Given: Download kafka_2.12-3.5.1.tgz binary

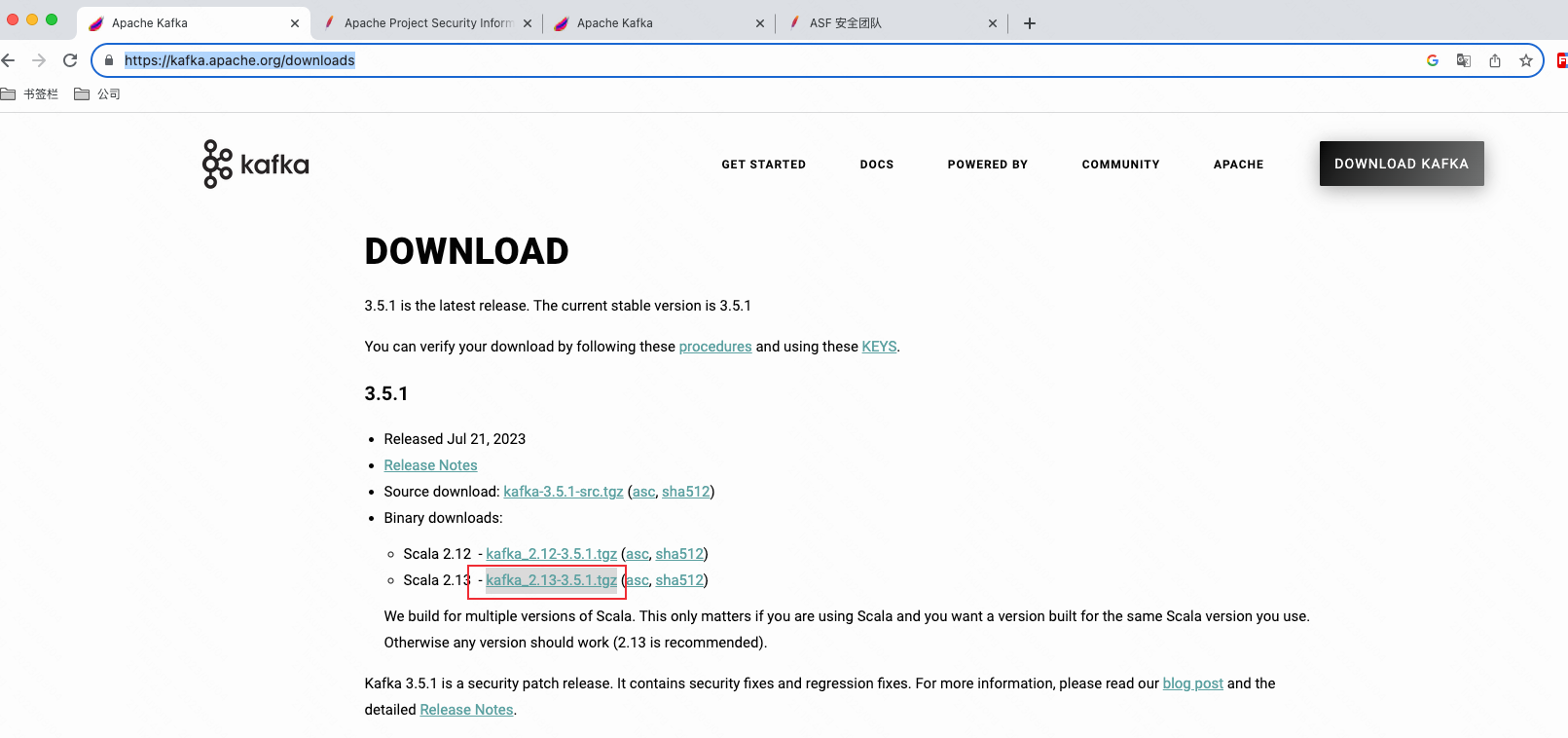Looking at the screenshot, I should click(x=552, y=554).
